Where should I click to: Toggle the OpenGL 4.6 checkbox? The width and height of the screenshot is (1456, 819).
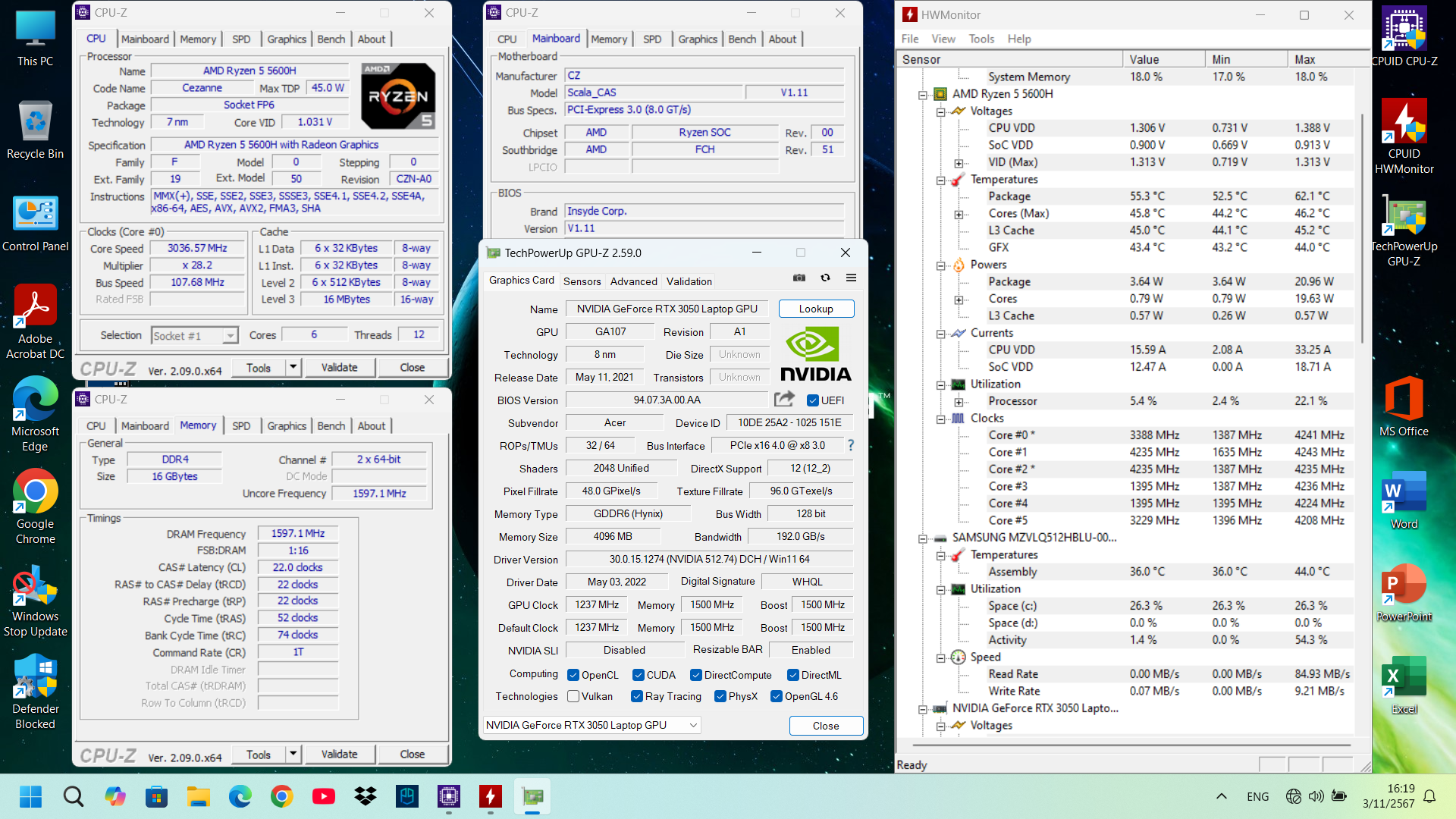777,696
